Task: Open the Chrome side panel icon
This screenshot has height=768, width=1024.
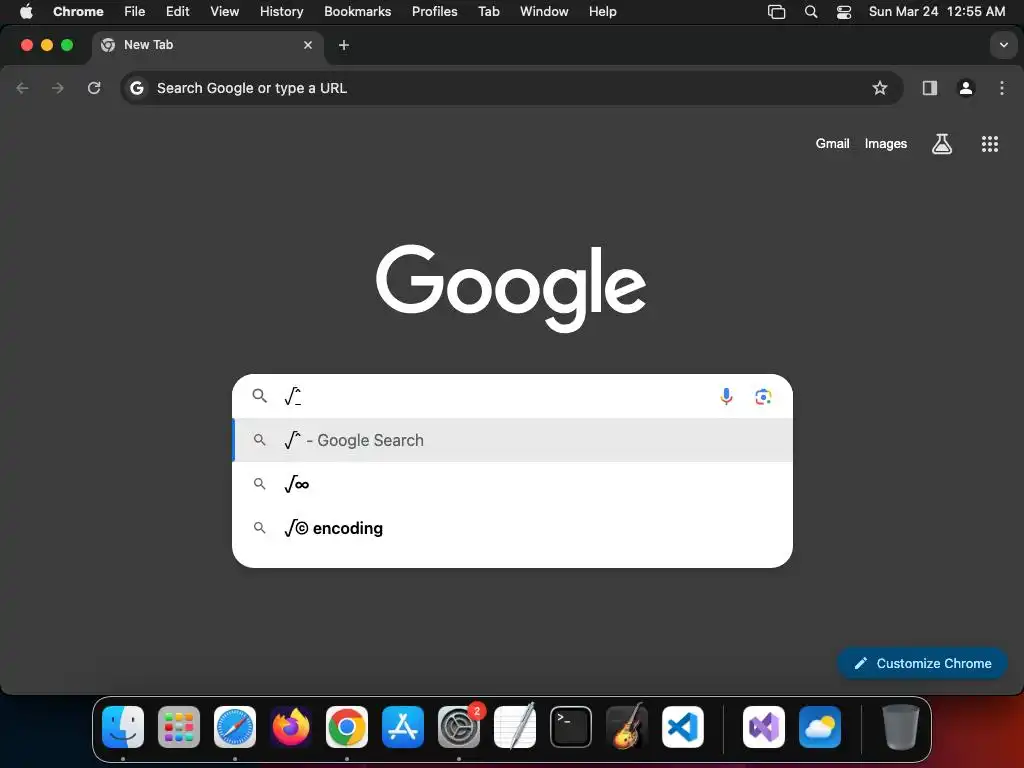Action: click(x=929, y=88)
